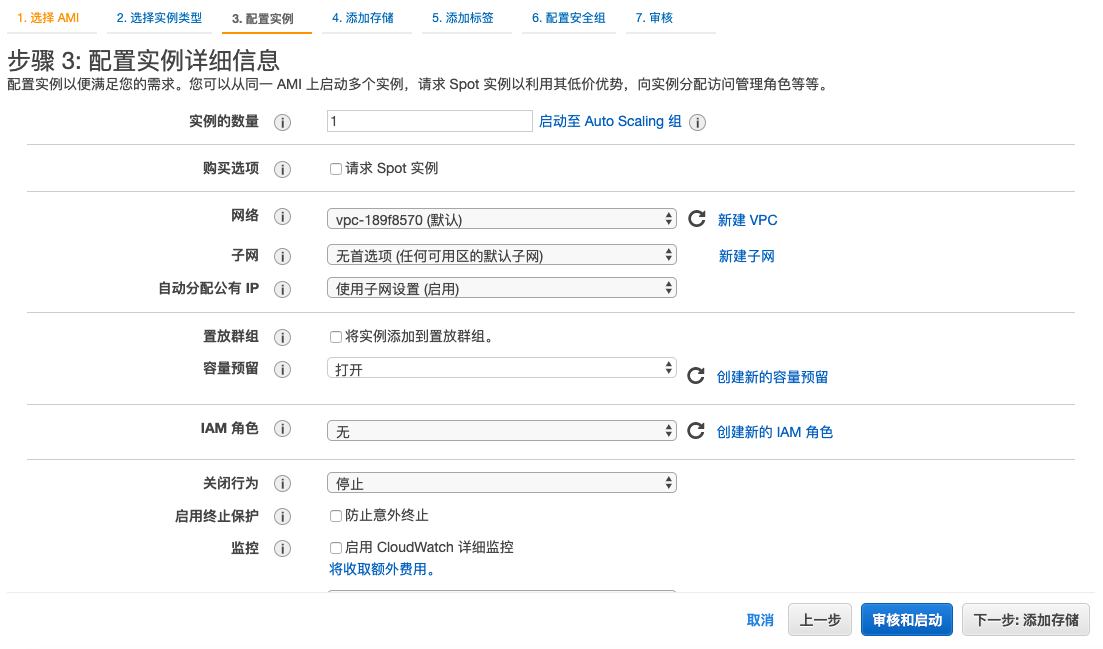Image resolution: width=1103 pixels, height=649 pixels.
Task: Click 下一步: 添加存储 button
Action: pyautogui.click(x=1026, y=619)
